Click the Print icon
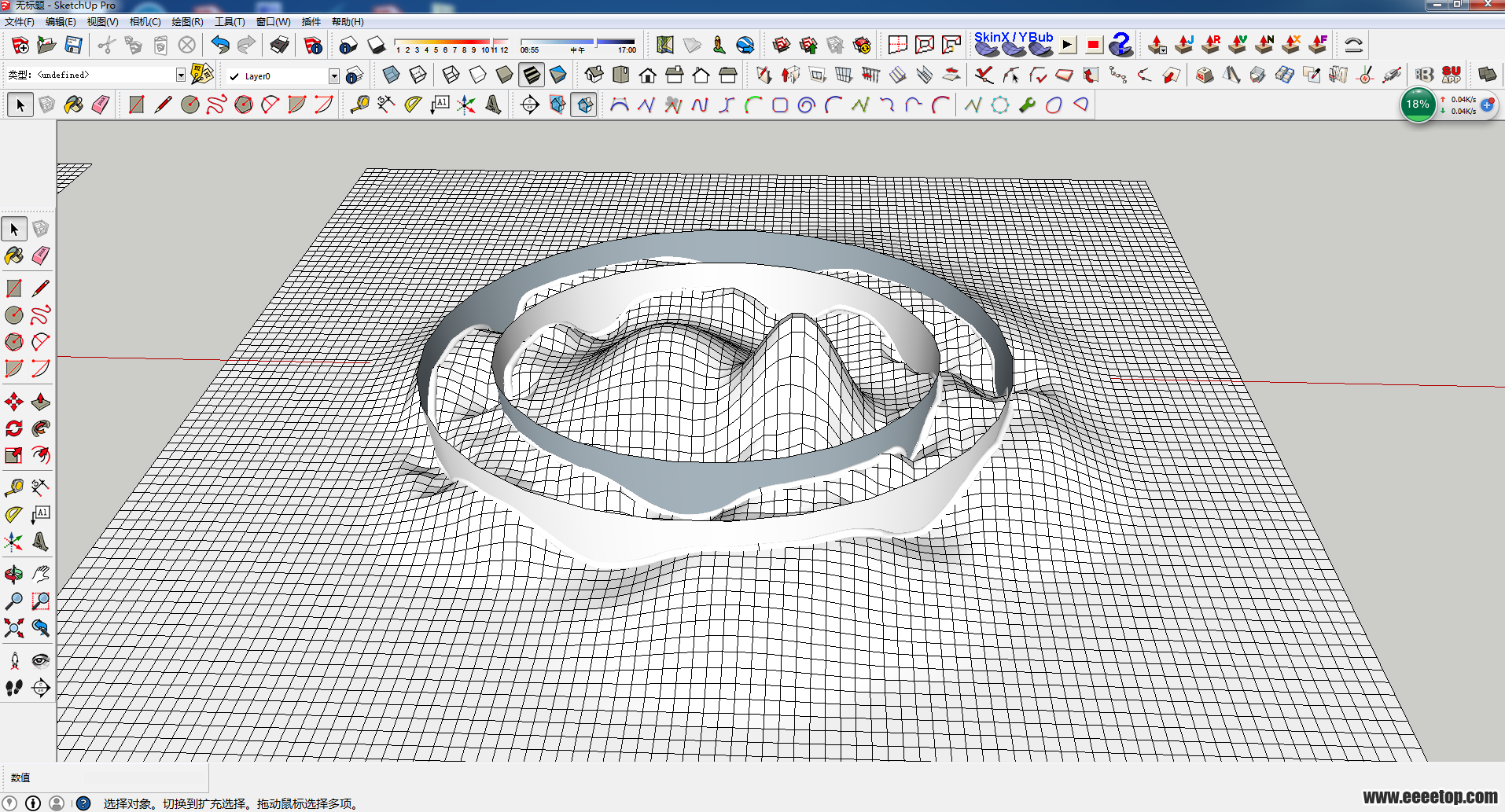The image size is (1505, 812). [x=279, y=46]
